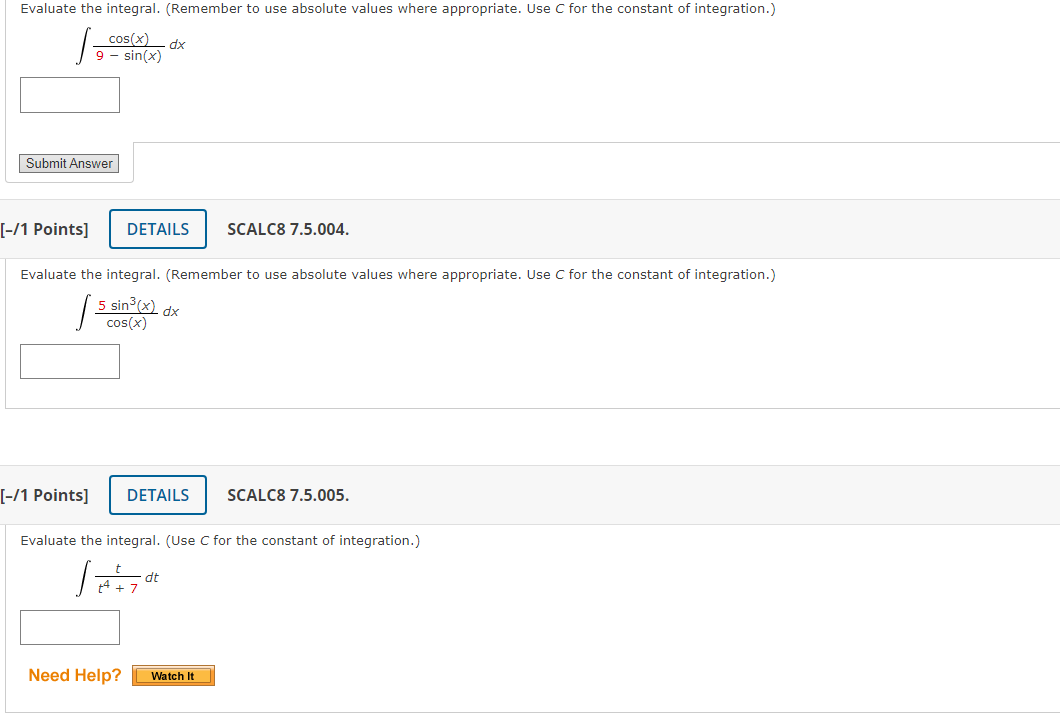1060x714 pixels.
Task: Click instructions text above sin³(x) integral
Action: pyautogui.click(x=398, y=275)
